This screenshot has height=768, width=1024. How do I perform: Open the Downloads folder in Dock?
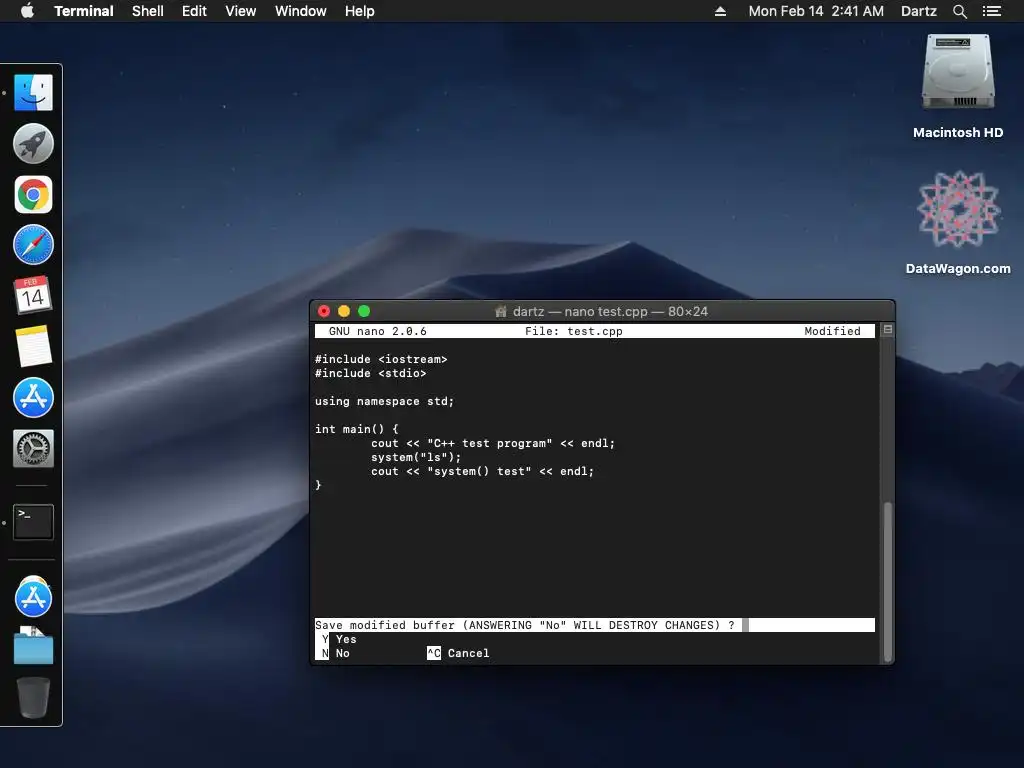tap(33, 646)
